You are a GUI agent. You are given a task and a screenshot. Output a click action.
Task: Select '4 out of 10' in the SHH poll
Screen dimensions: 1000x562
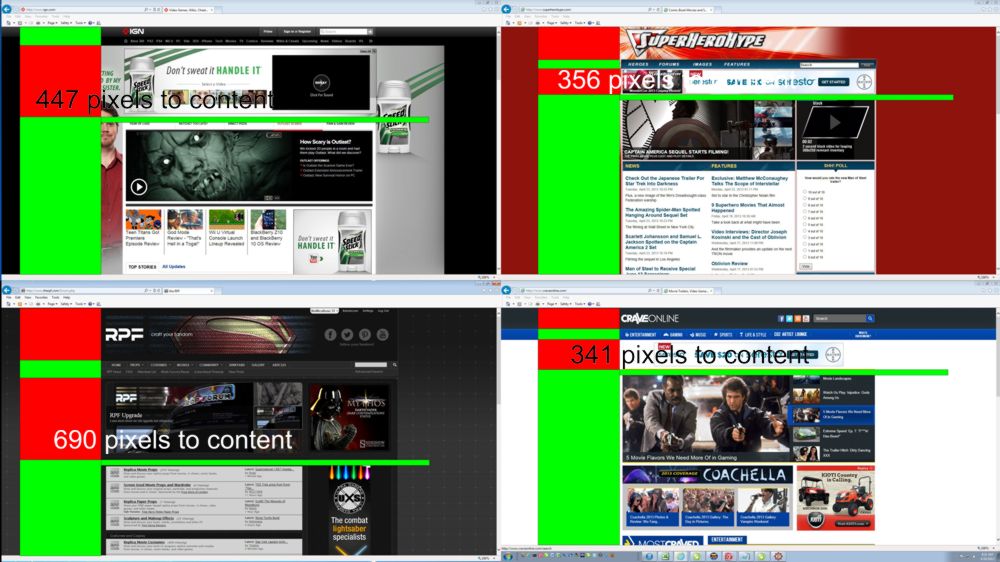tap(805, 231)
